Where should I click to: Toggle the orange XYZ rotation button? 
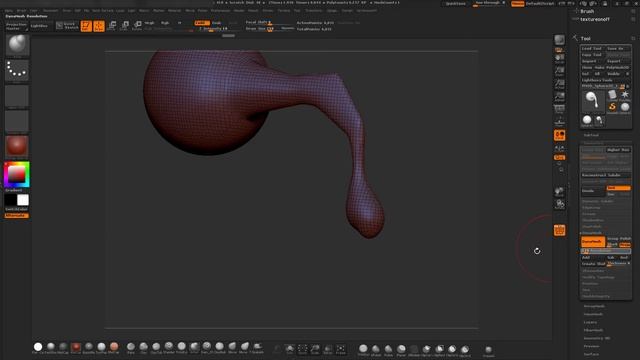559,158
